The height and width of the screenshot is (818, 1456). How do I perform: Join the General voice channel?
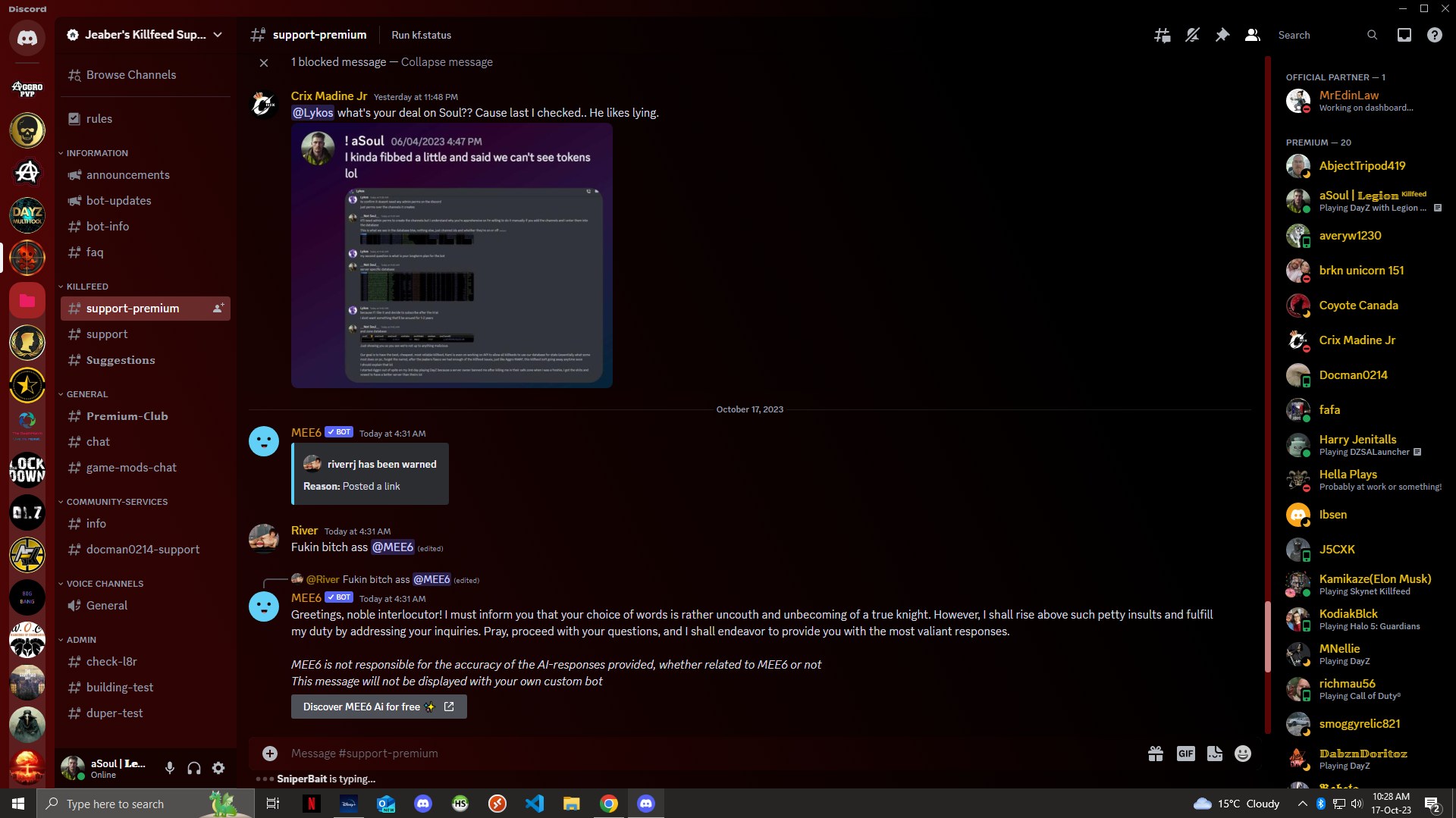click(145, 605)
